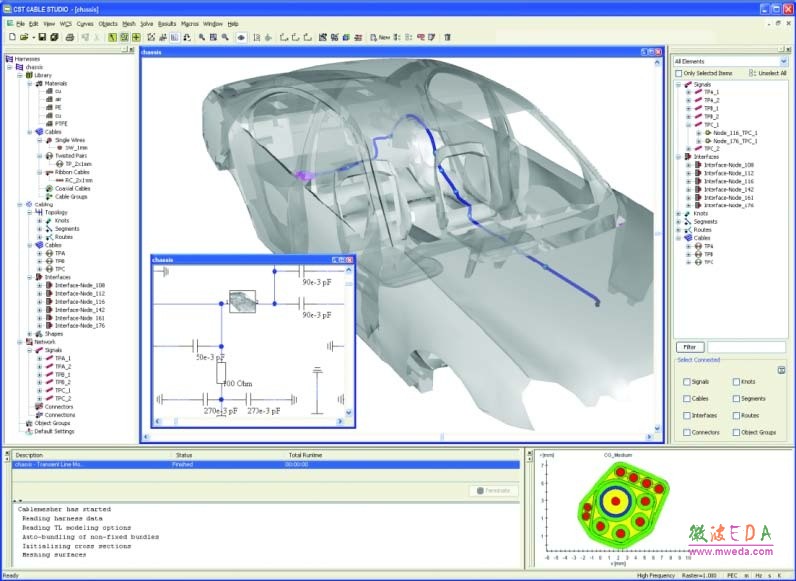Click the Open folder toolbar icon

point(24,37)
